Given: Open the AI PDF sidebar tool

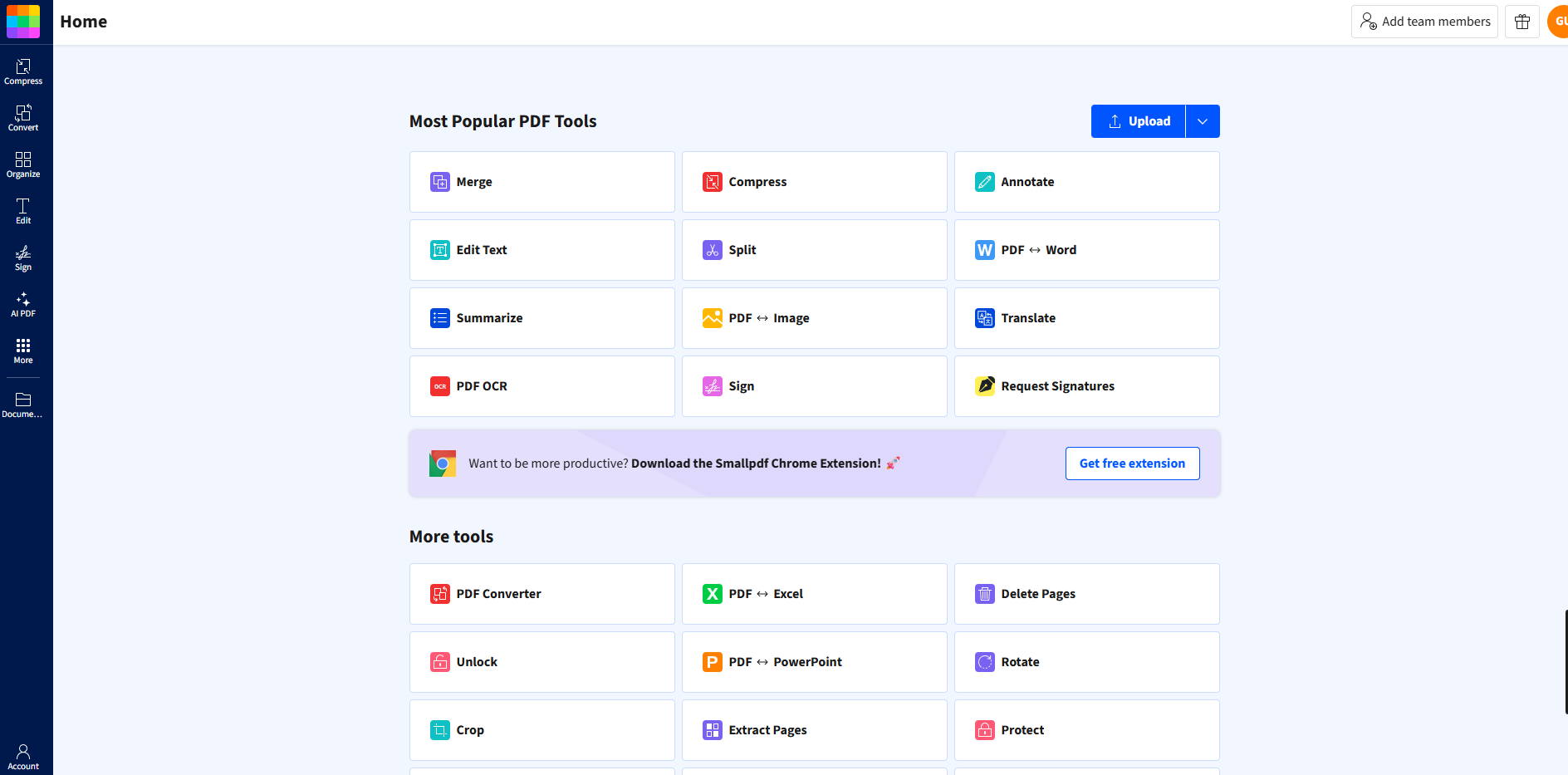Looking at the screenshot, I should tap(23, 305).
